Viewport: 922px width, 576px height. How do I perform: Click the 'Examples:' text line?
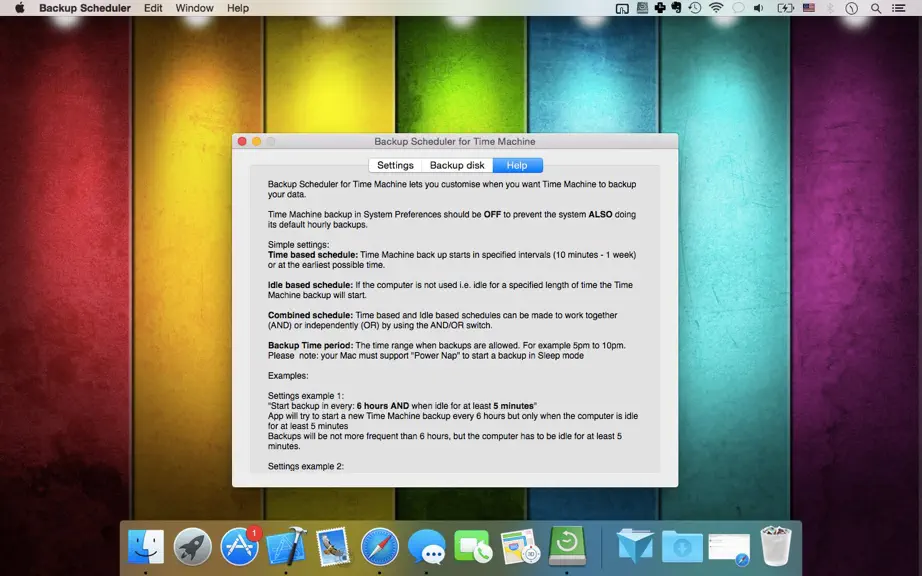click(288, 376)
